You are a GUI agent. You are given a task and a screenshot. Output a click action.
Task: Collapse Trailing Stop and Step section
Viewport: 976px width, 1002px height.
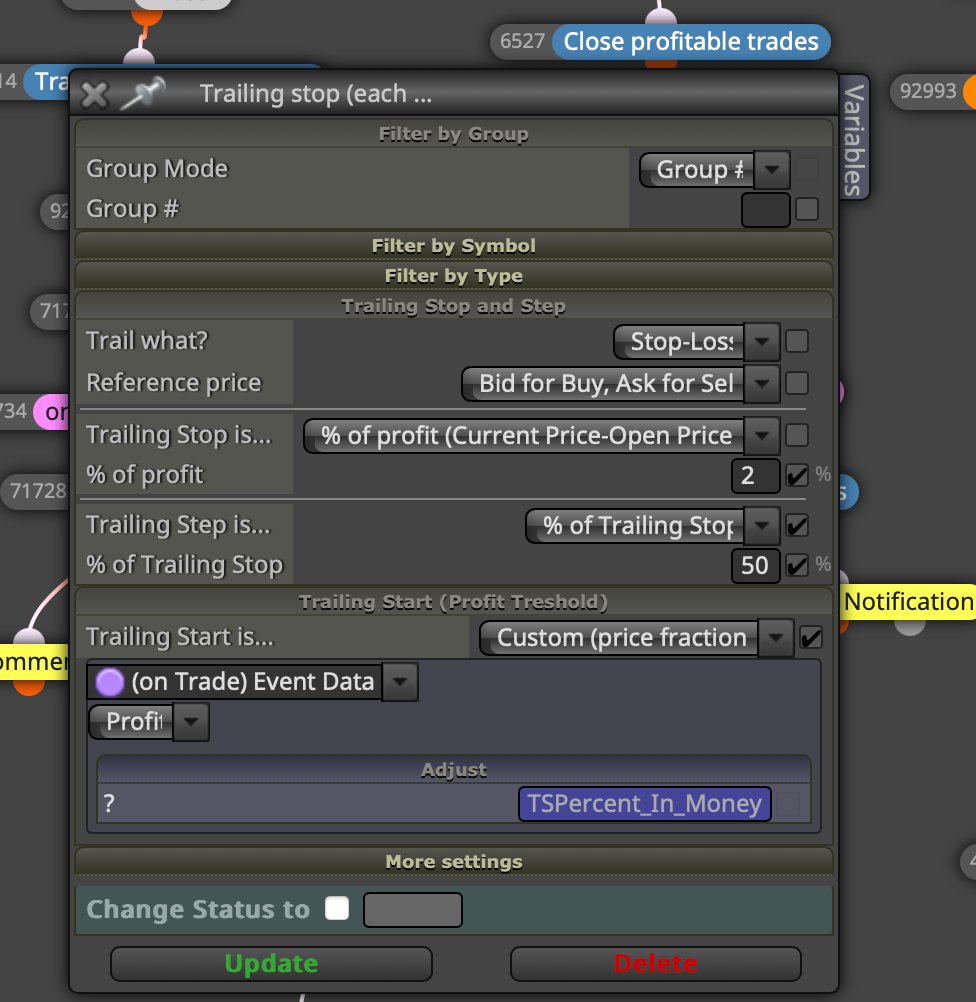pos(453,305)
